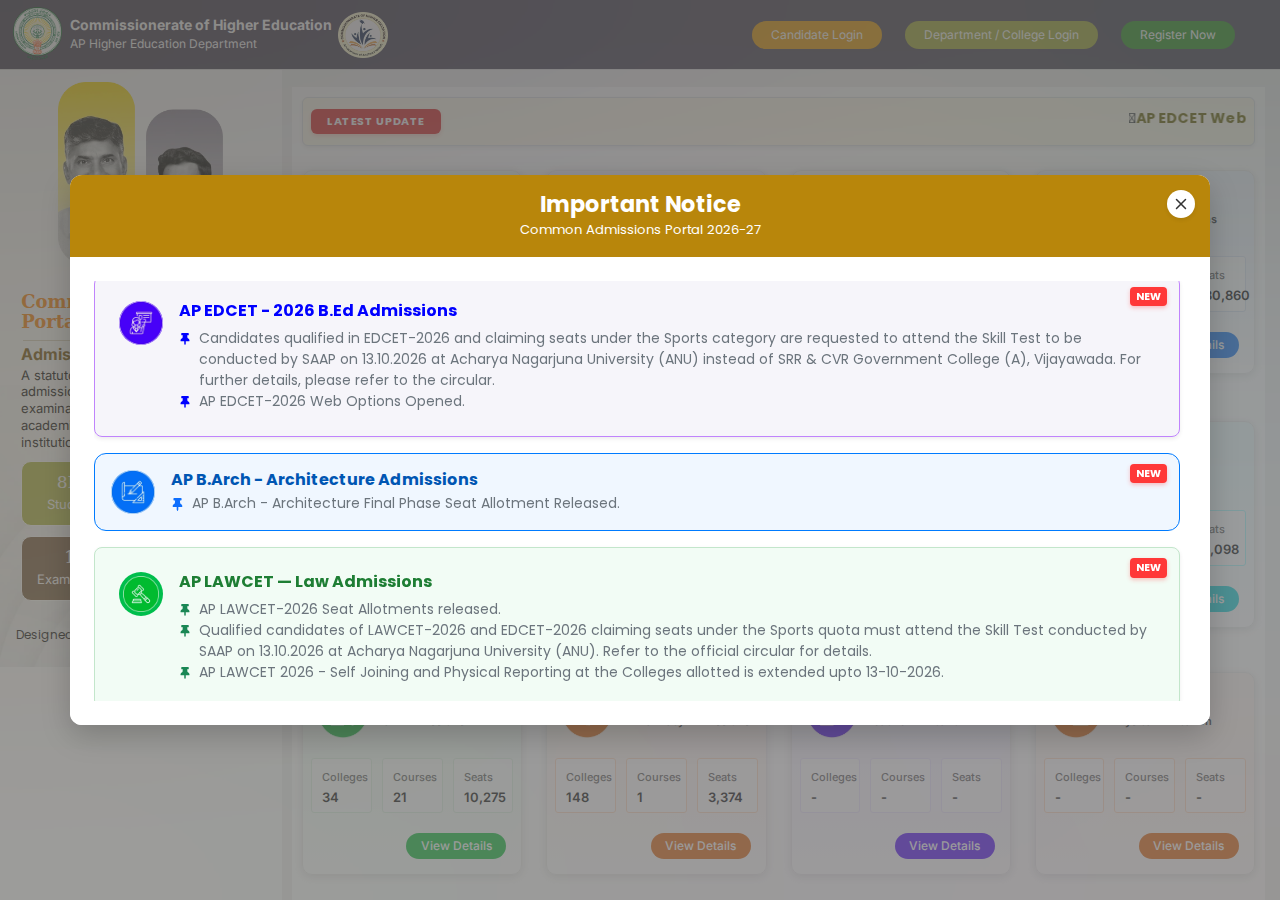Viewport: 1280px width, 900px height.
Task: Click 'AP LAWCET-2026 Seat Allotments released.' text
Action: click(350, 610)
